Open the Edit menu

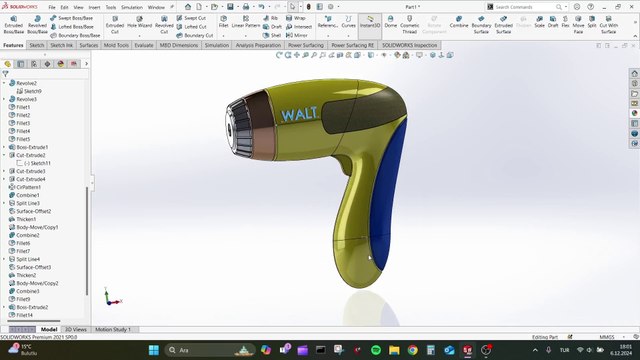64,7
